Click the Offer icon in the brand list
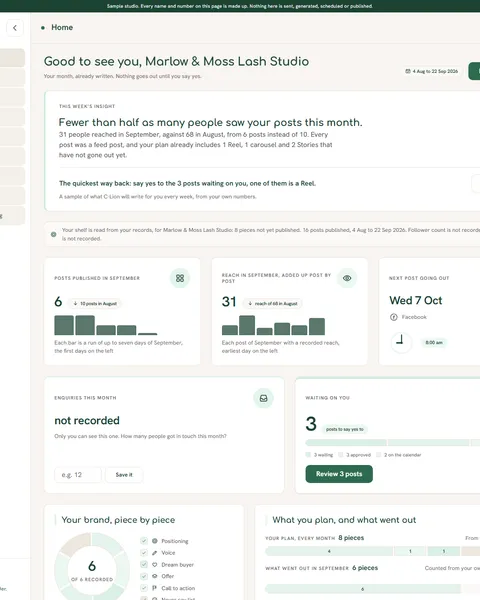The height and width of the screenshot is (600, 480). click(x=155, y=576)
